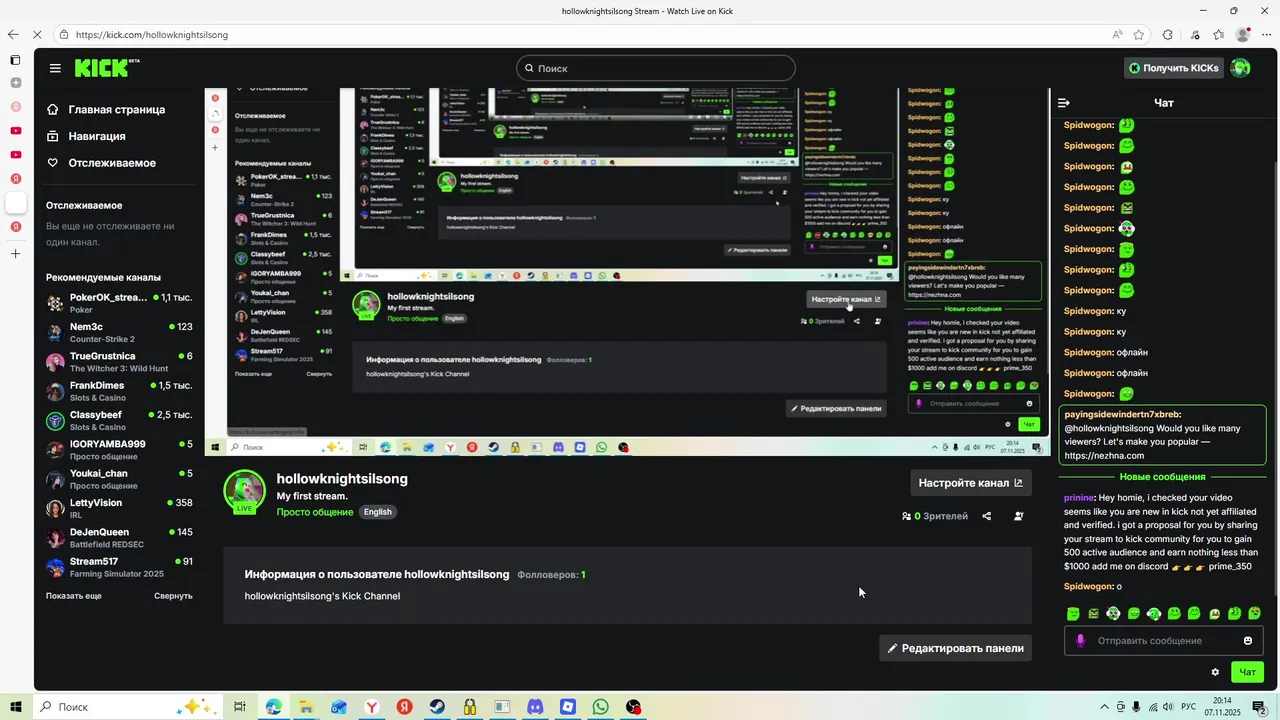
Task: Click the last quick emote in chat row
Action: tap(1255, 614)
